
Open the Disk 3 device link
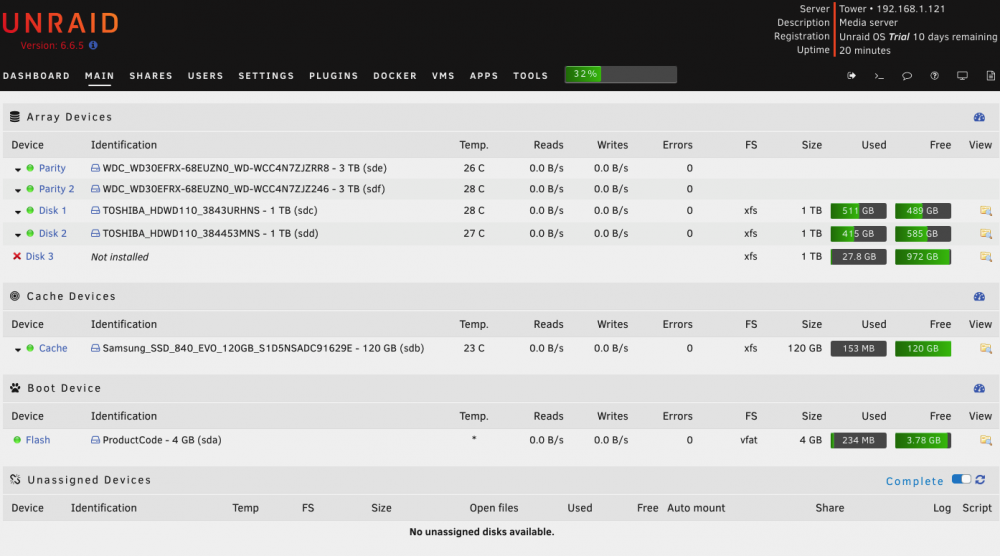40,256
